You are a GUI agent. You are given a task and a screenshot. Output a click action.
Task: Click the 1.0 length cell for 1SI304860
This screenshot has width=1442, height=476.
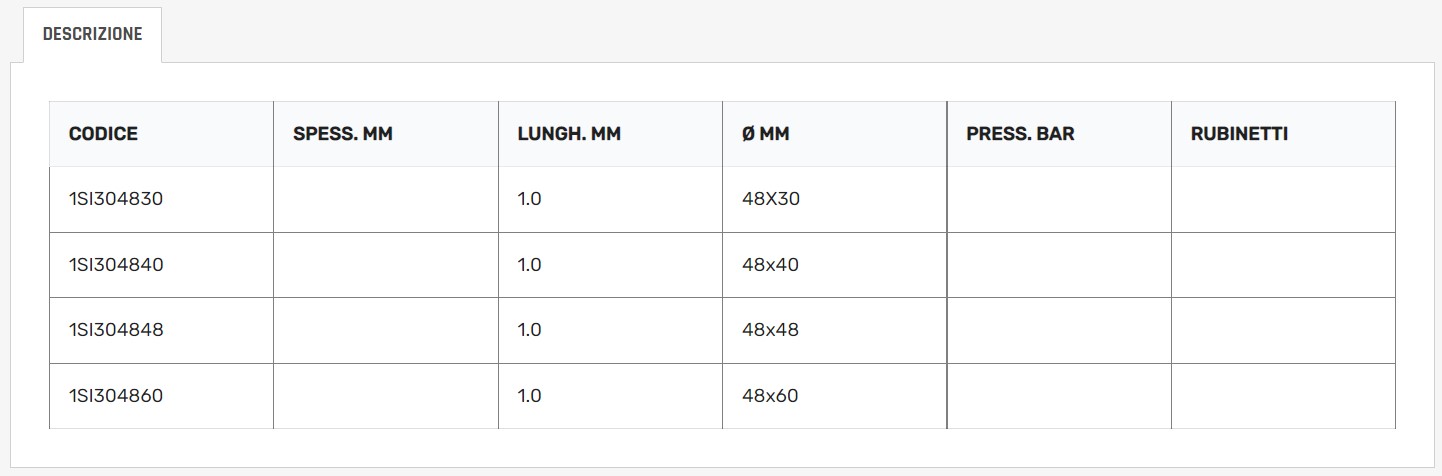(530, 396)
